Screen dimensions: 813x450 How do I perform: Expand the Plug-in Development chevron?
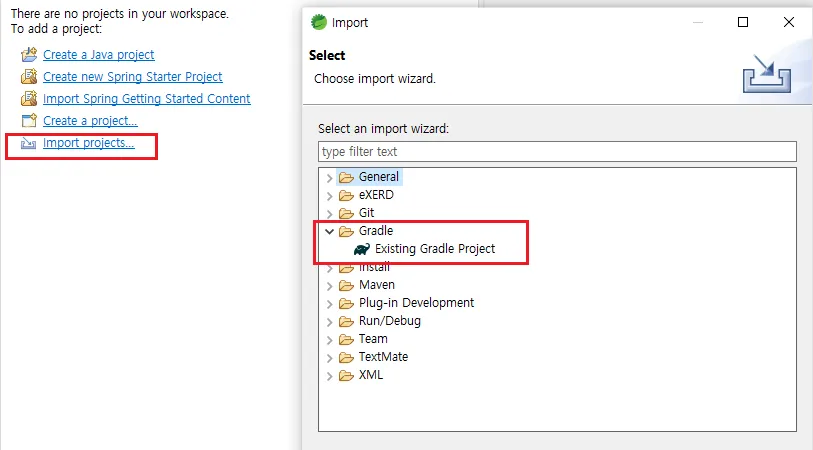[x=329, y=304]
